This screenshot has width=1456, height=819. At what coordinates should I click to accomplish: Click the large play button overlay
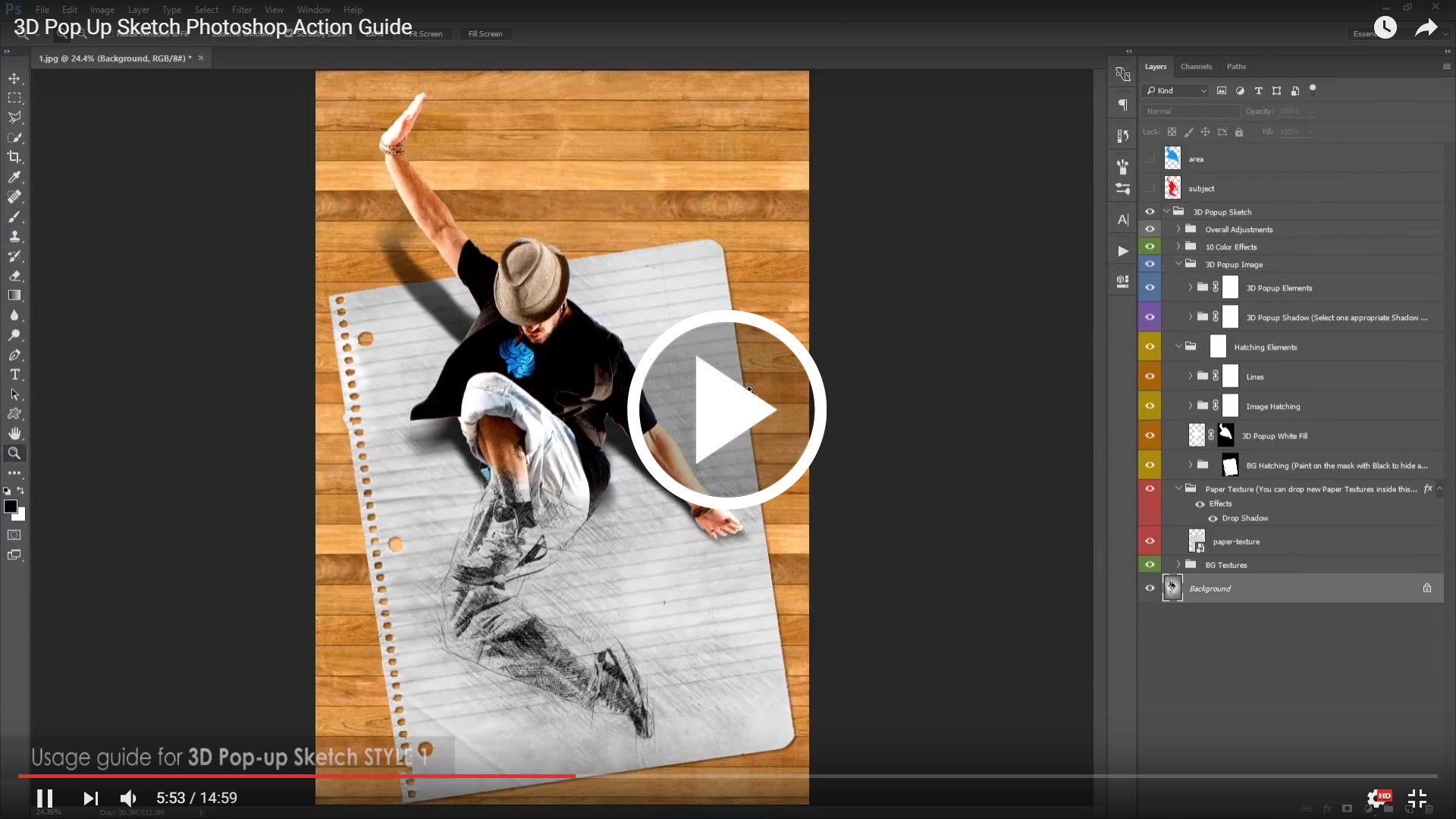pyautogui.click(x=726, y=409)
